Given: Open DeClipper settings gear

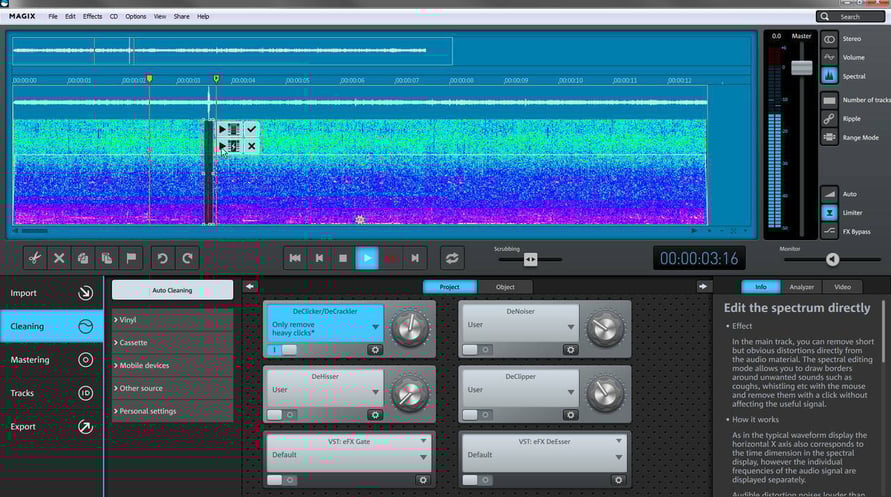Looking at the screenshot, I should (x=571, y=415).
